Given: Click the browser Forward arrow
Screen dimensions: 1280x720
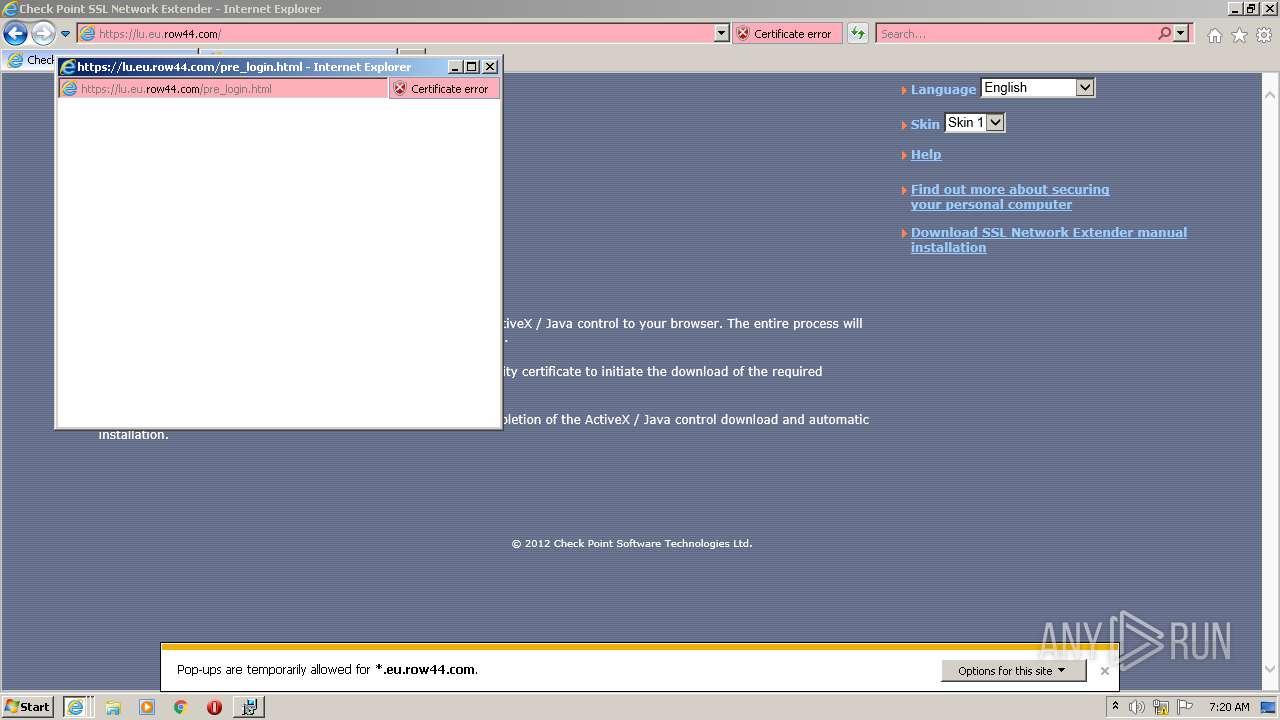Looking at the screenshot, I should tap(43, 33).
